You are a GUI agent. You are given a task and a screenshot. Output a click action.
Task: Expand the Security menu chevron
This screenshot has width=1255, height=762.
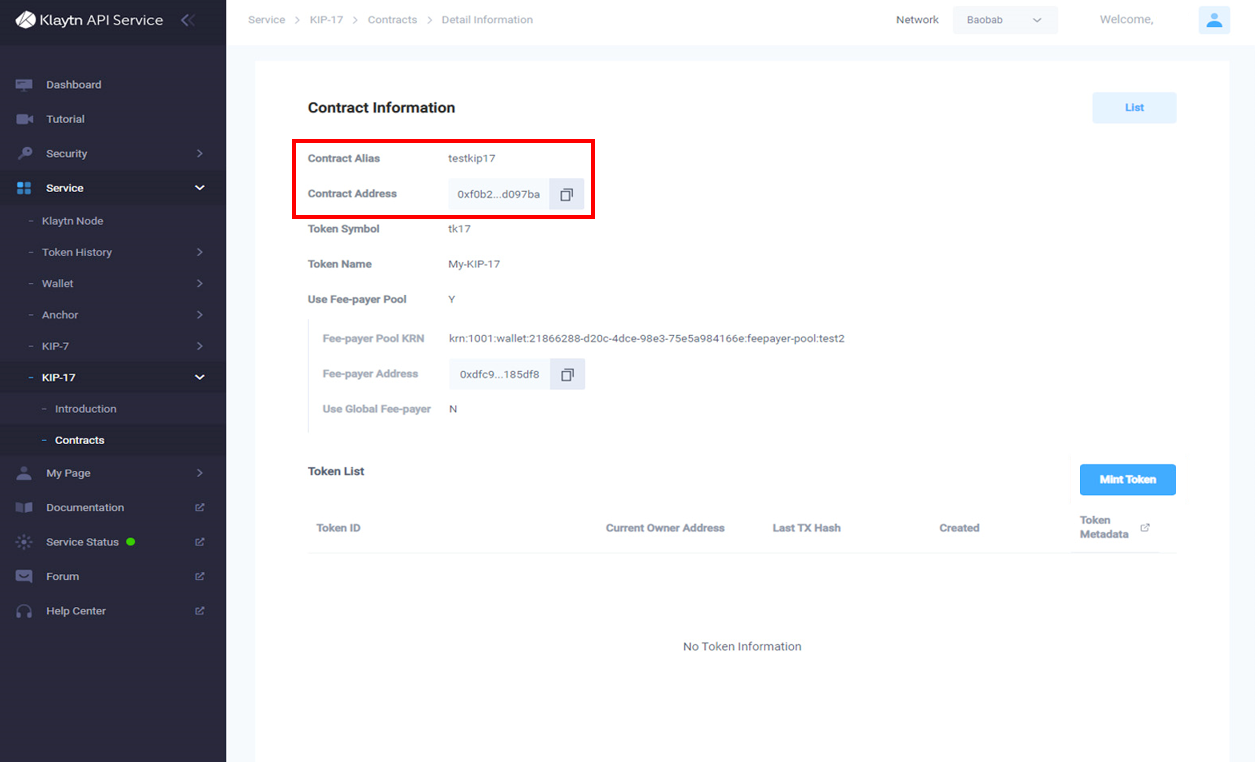point(200,154)
